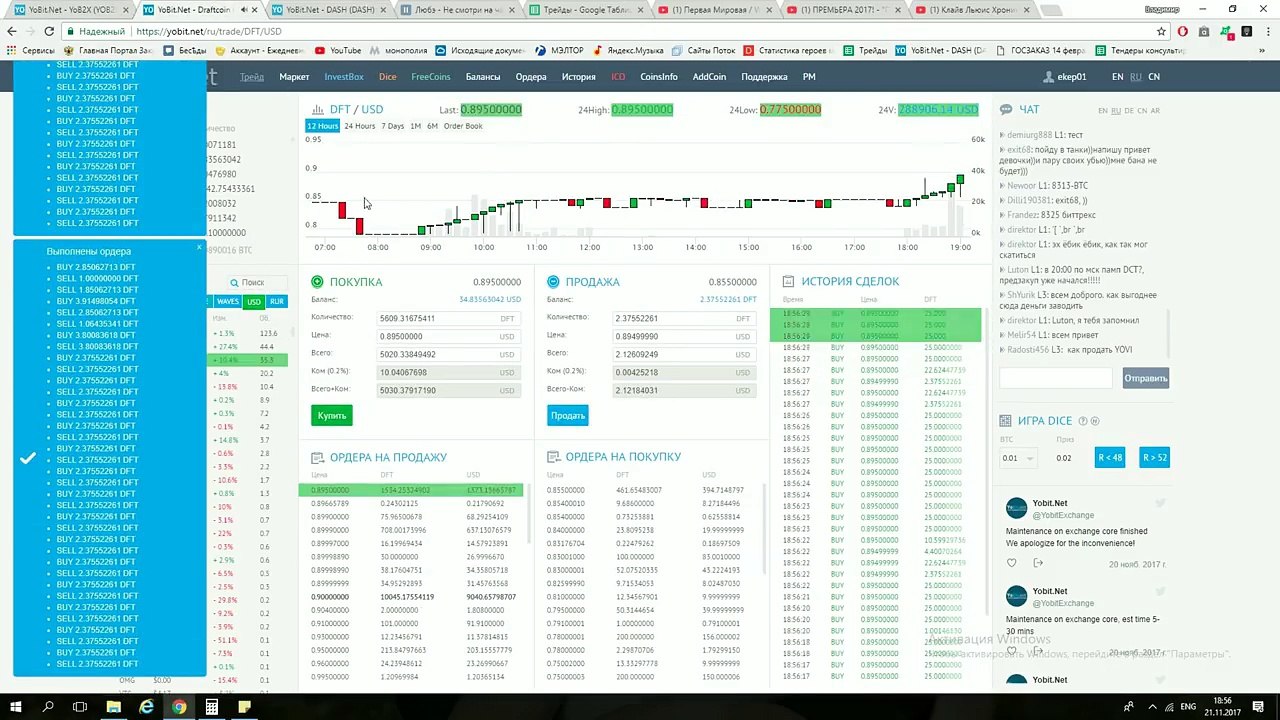
Task: Open the dice BTC bet amount dropdown
Action: (x=1019, y=458)
